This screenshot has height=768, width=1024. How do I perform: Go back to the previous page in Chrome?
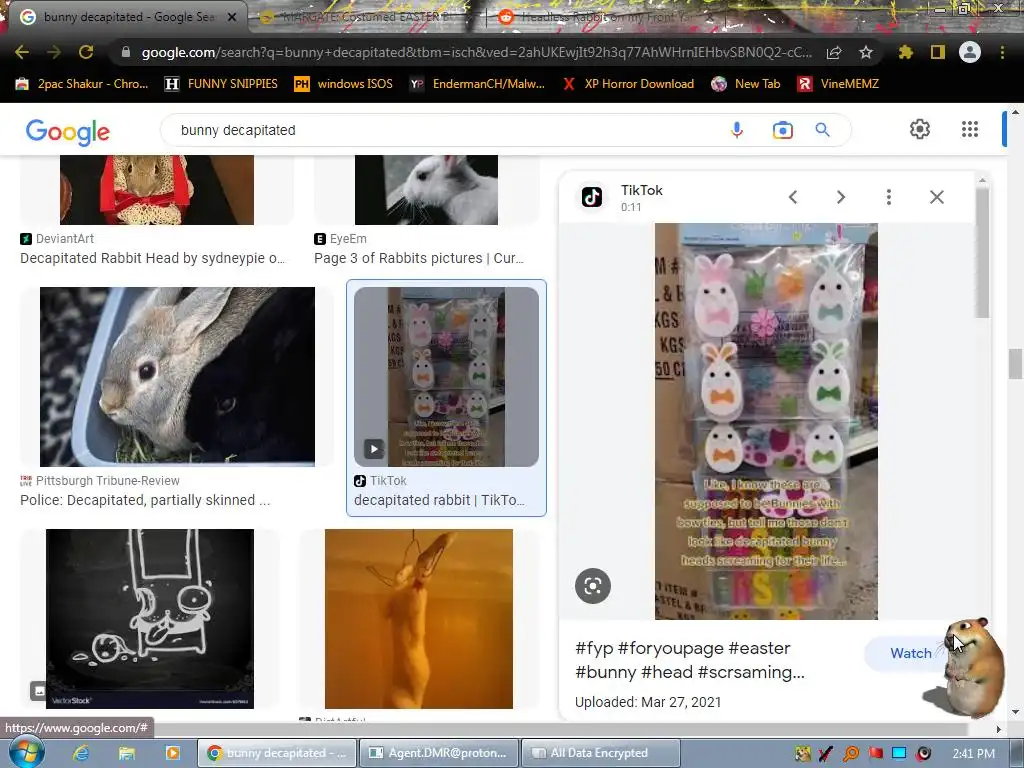tap(22, 52)
